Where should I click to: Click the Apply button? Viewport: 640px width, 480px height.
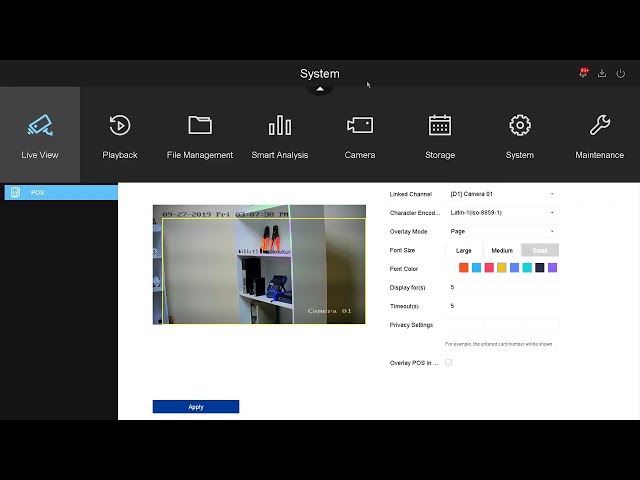point(196,407)
